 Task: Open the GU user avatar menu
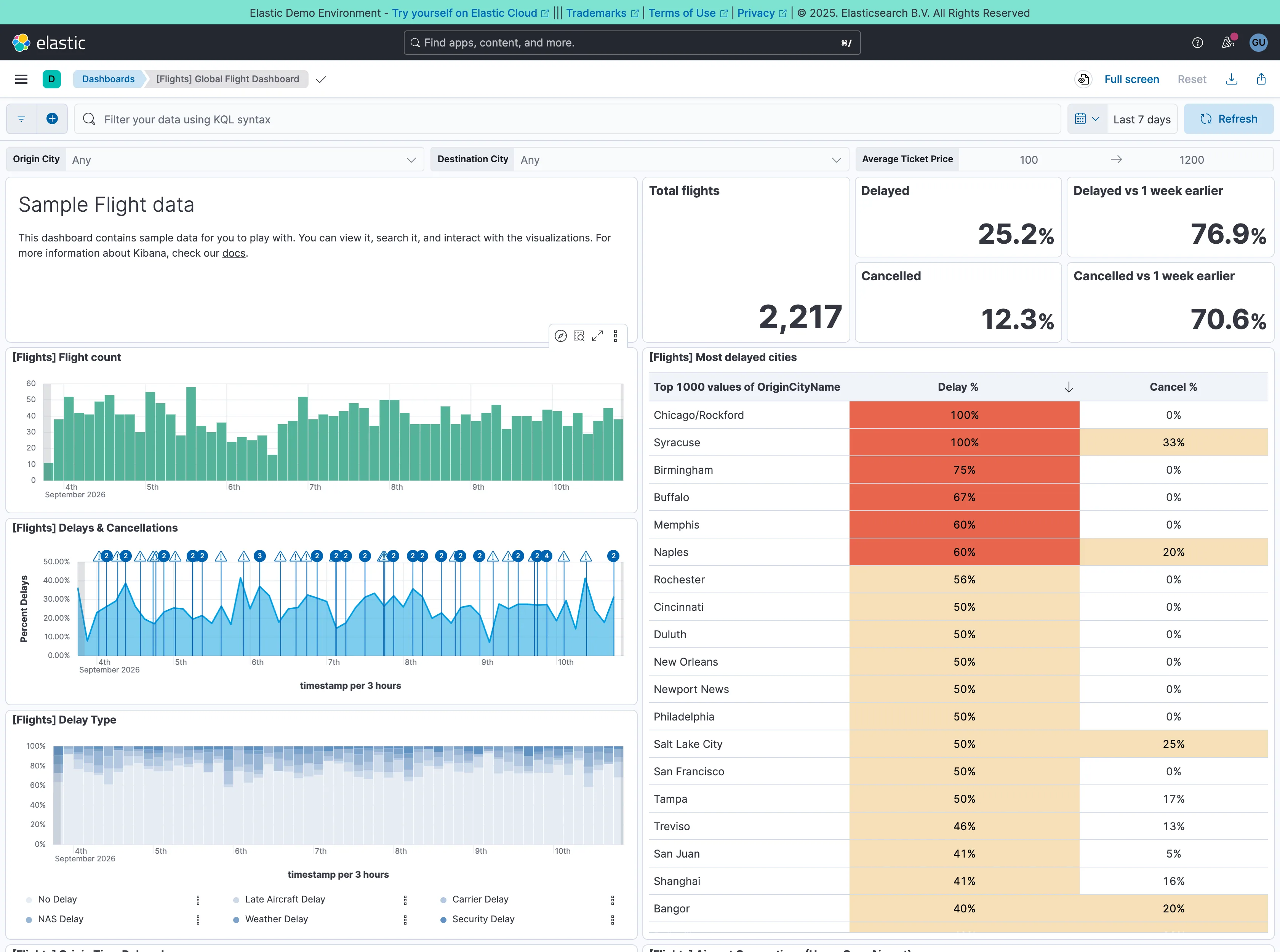[1259, 43]
